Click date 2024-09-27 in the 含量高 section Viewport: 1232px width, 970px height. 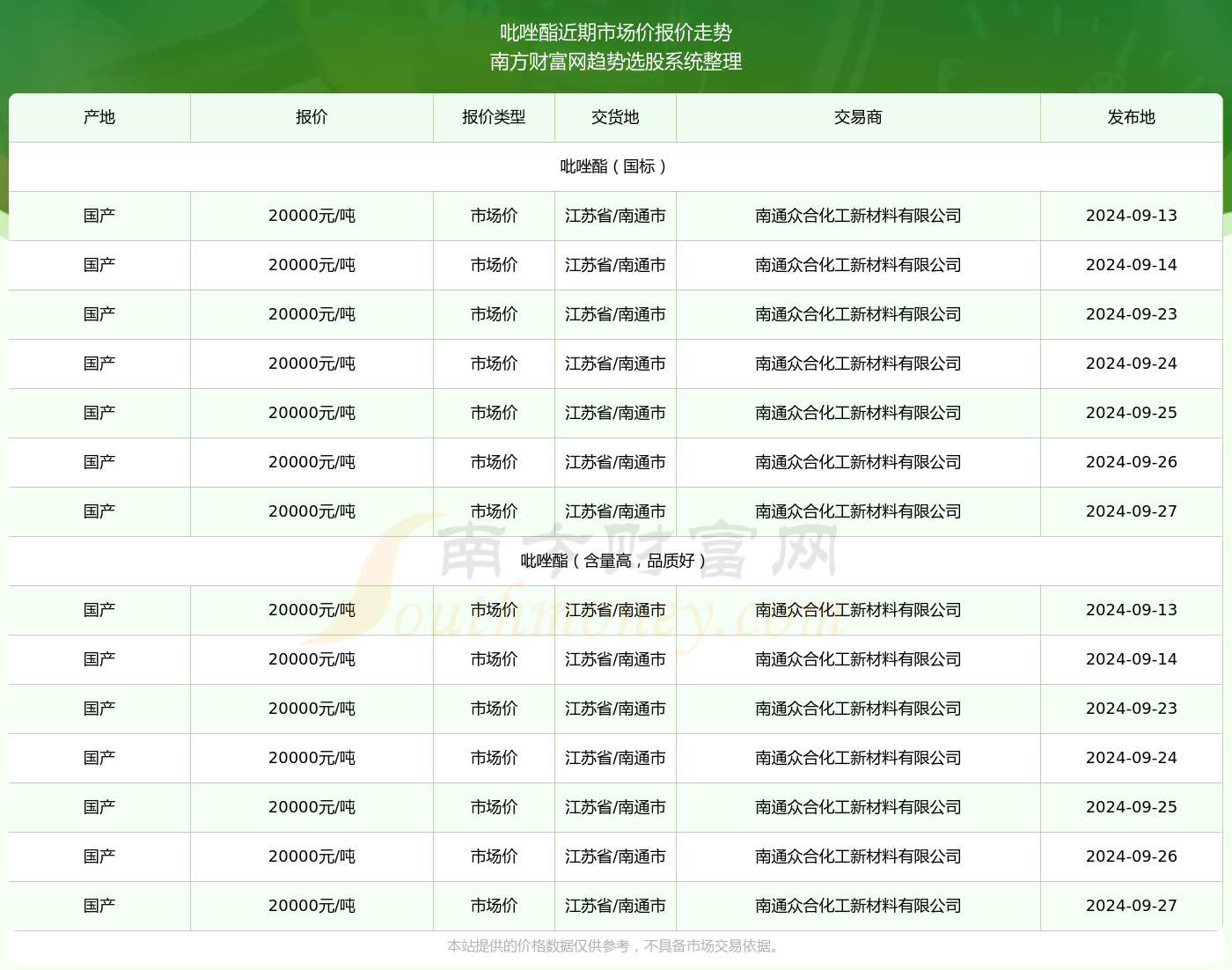click(1131, 906)
